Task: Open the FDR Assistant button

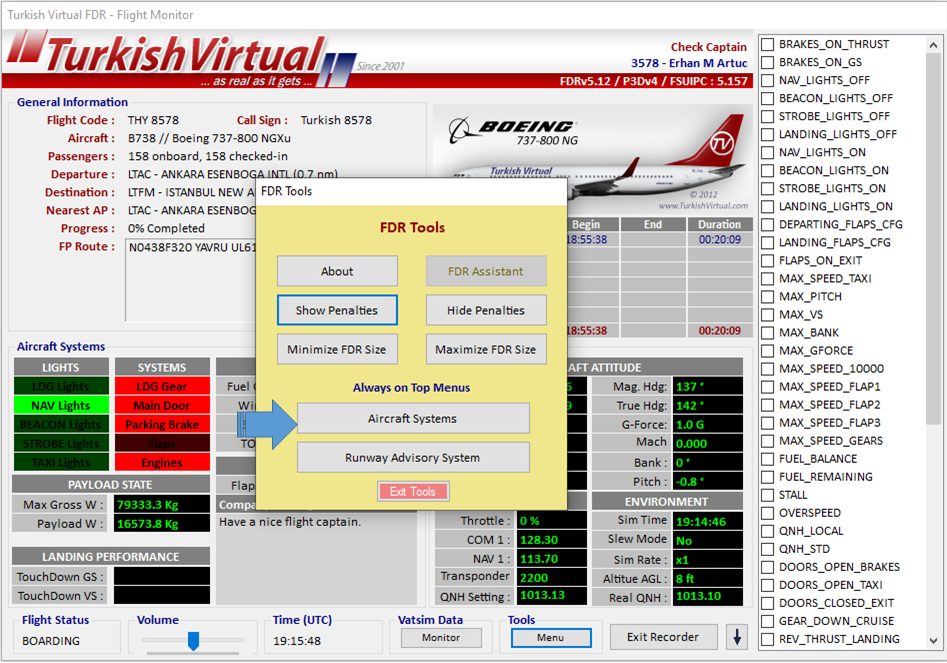Action: [486, 271]
